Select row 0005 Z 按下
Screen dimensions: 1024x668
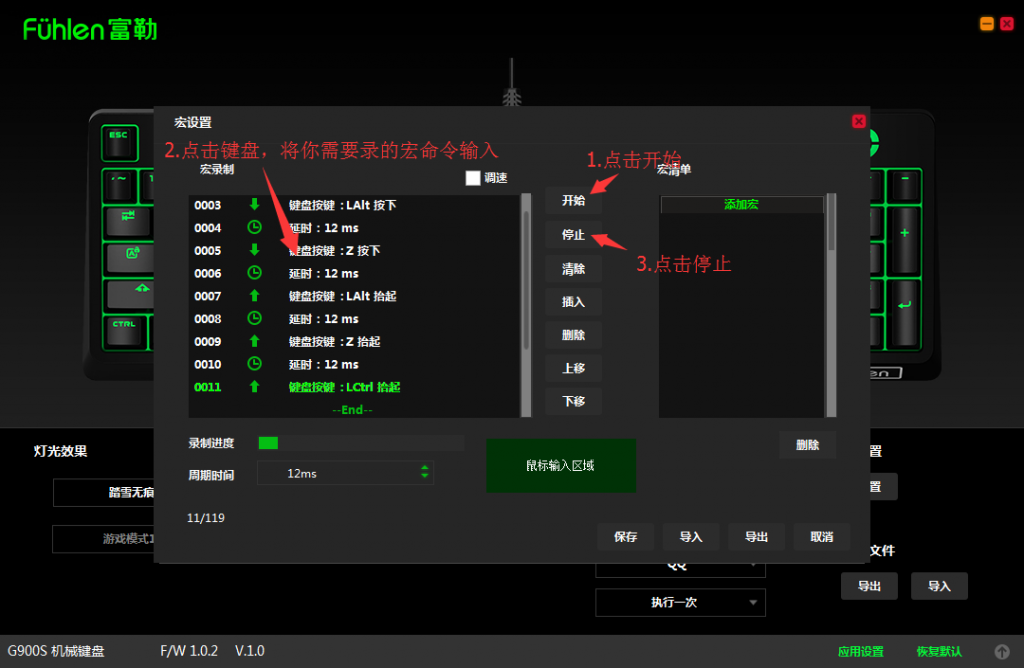(355, 251)
